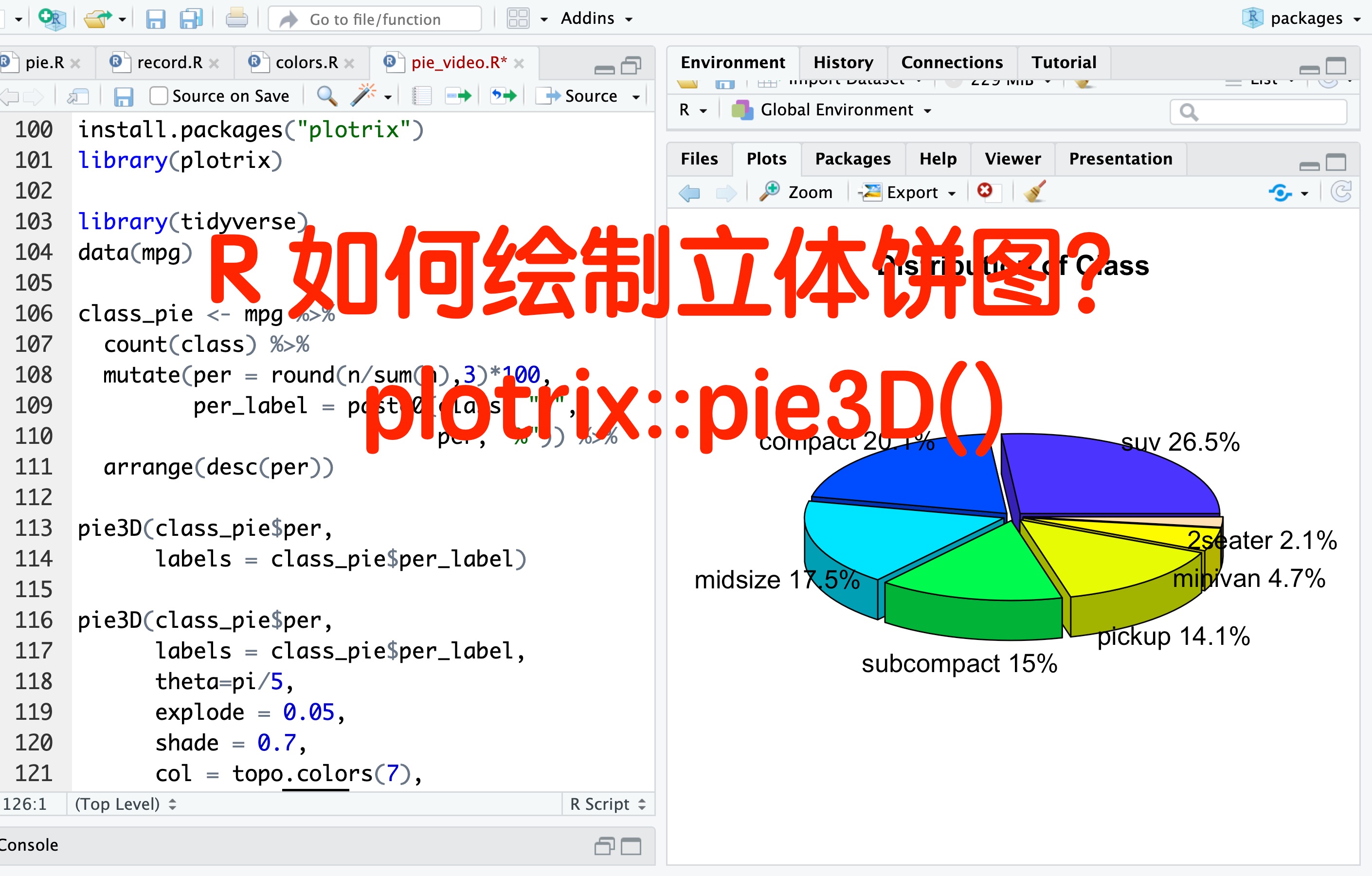Open the pie.R tab

[x=47, y=62]
